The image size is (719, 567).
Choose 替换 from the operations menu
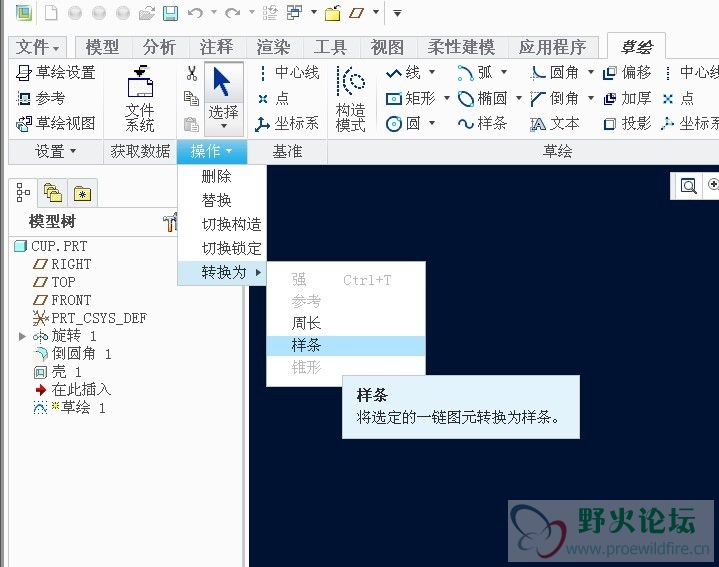coord(222,200)
